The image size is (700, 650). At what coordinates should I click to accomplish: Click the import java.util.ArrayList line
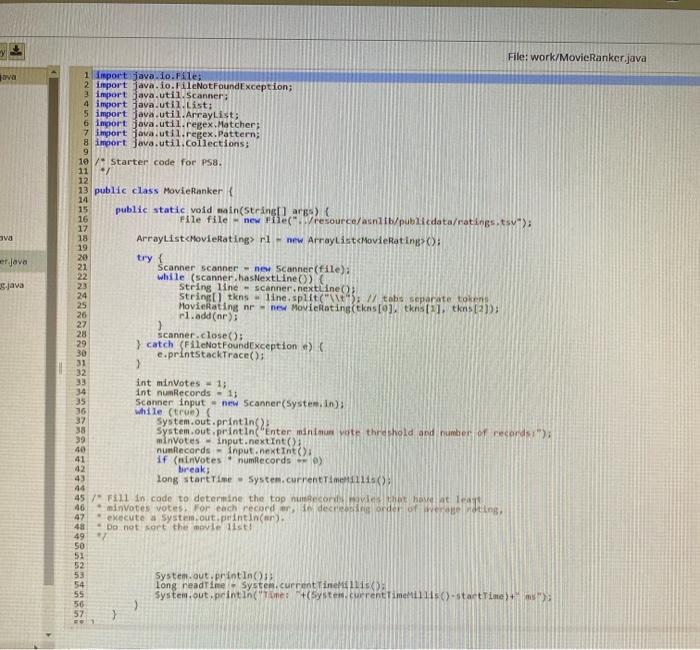click(x=167, y=115)
